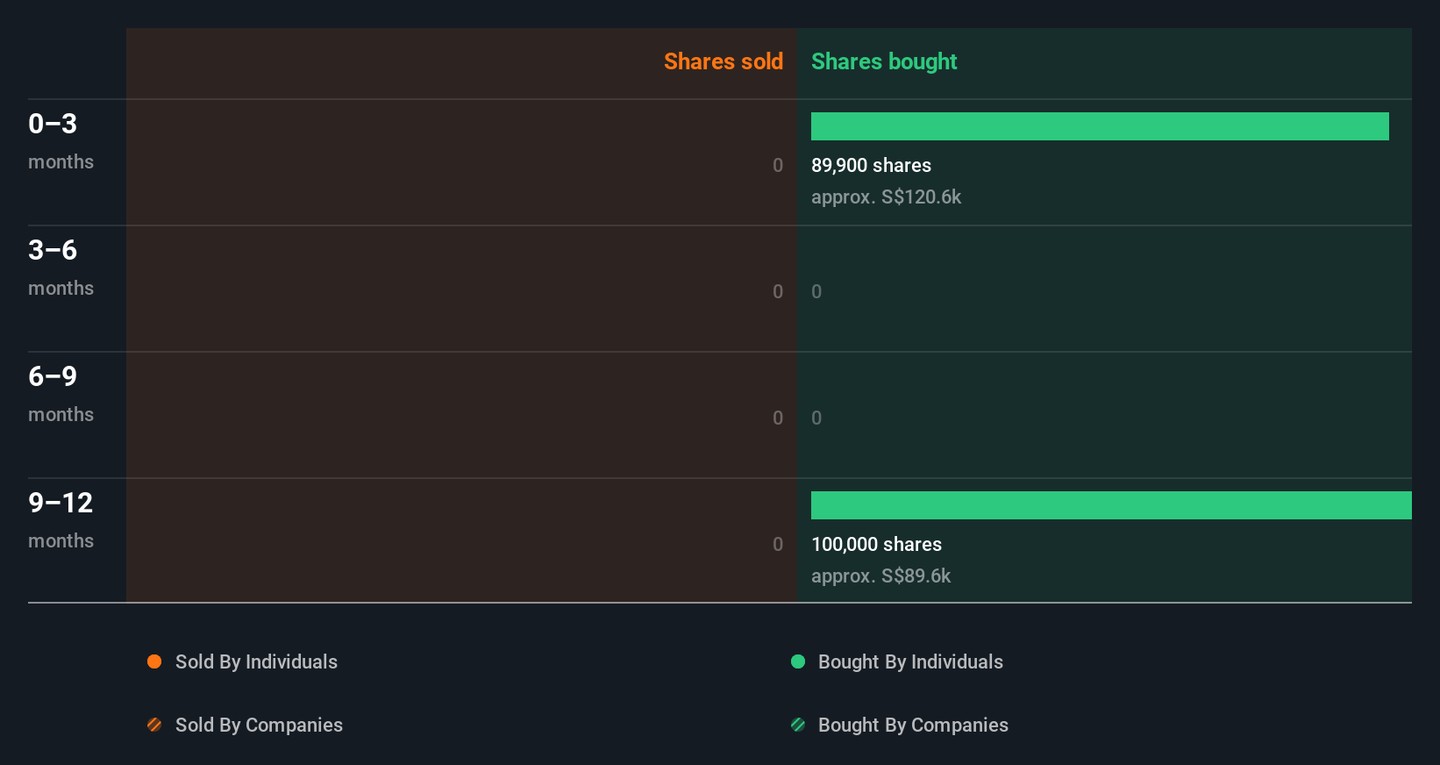Click the 100,000 shares value text
The height and width of the screenshot is (765, 1440).
coord(876,545)
